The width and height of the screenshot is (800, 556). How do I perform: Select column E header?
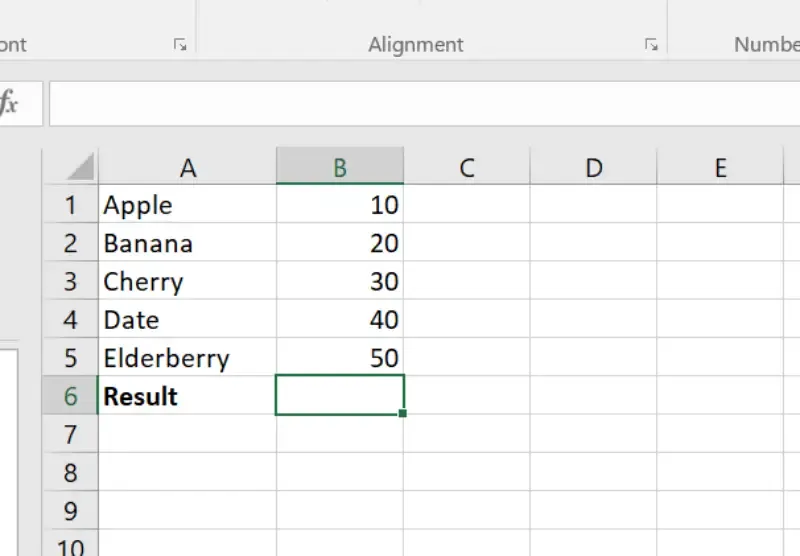pyautogui.click(x=720, y=168)
